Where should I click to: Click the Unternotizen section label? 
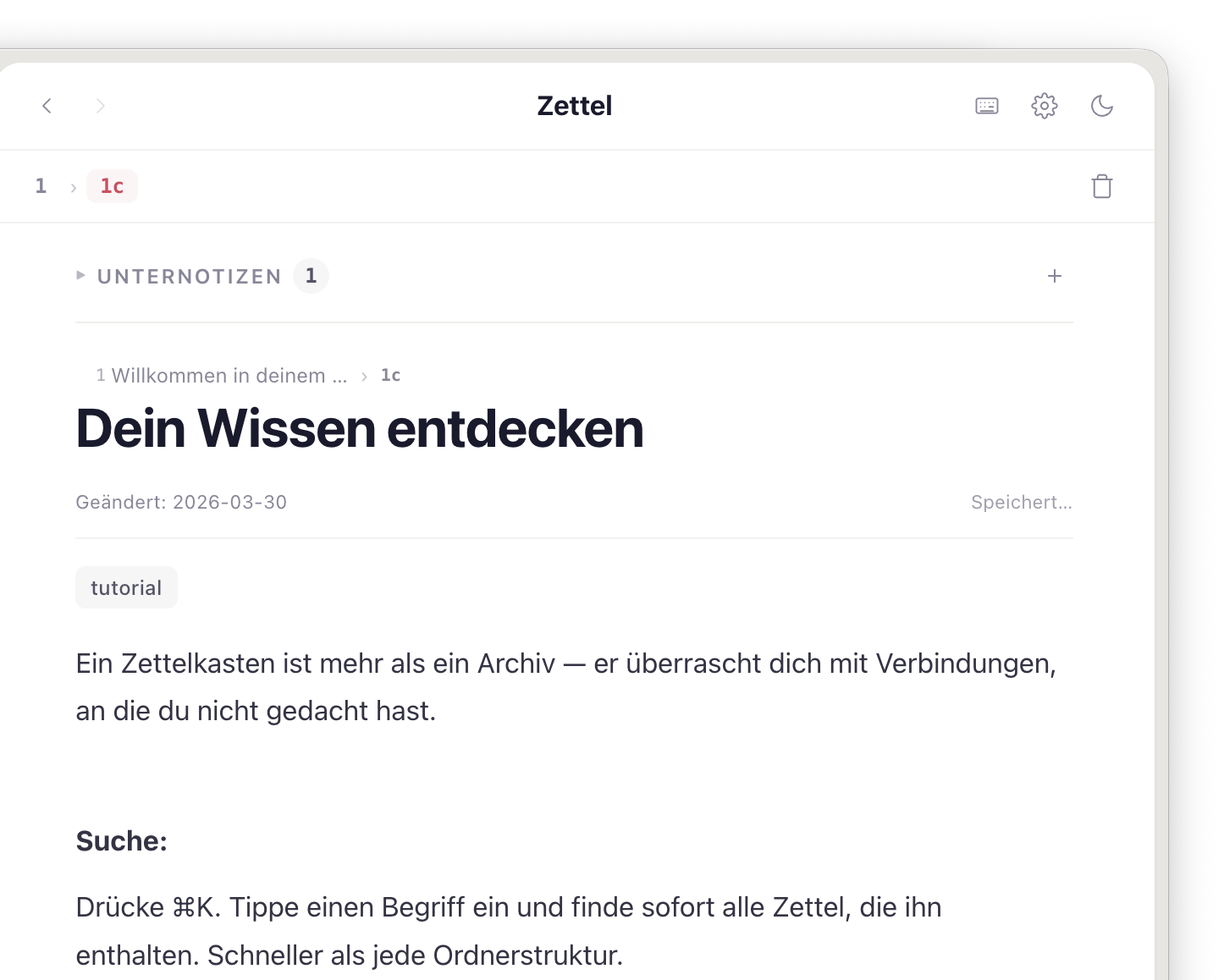click(190, 277)
